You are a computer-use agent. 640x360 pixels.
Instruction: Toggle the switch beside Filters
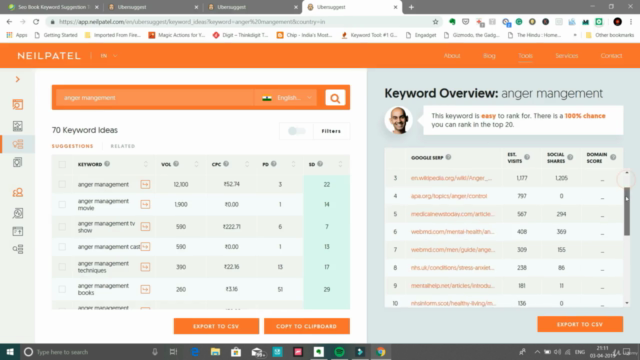(x=296, y=131)
